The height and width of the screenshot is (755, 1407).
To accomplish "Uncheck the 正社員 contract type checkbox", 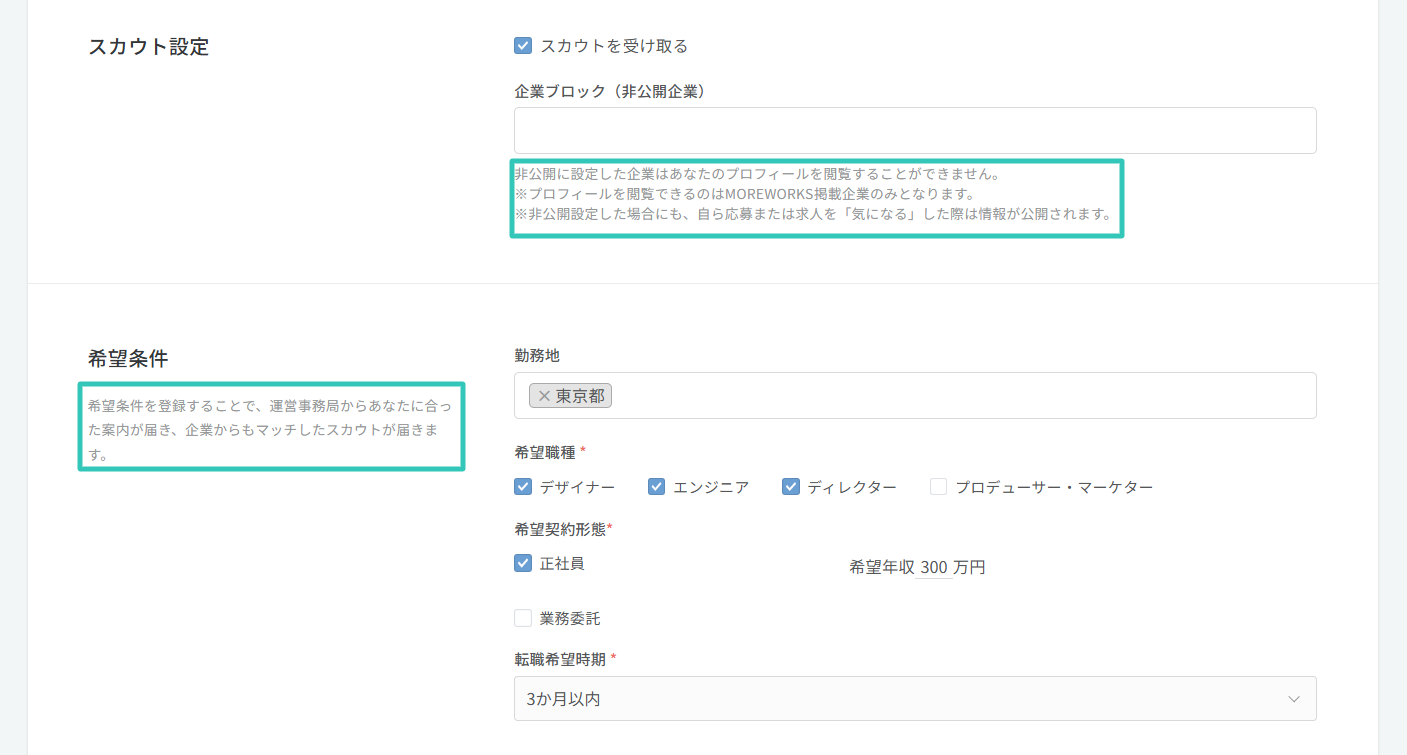I will (523, 563).
